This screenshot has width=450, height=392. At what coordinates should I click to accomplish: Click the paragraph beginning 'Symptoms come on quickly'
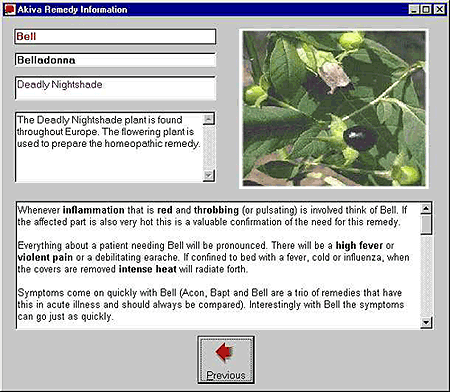(211, 304)
